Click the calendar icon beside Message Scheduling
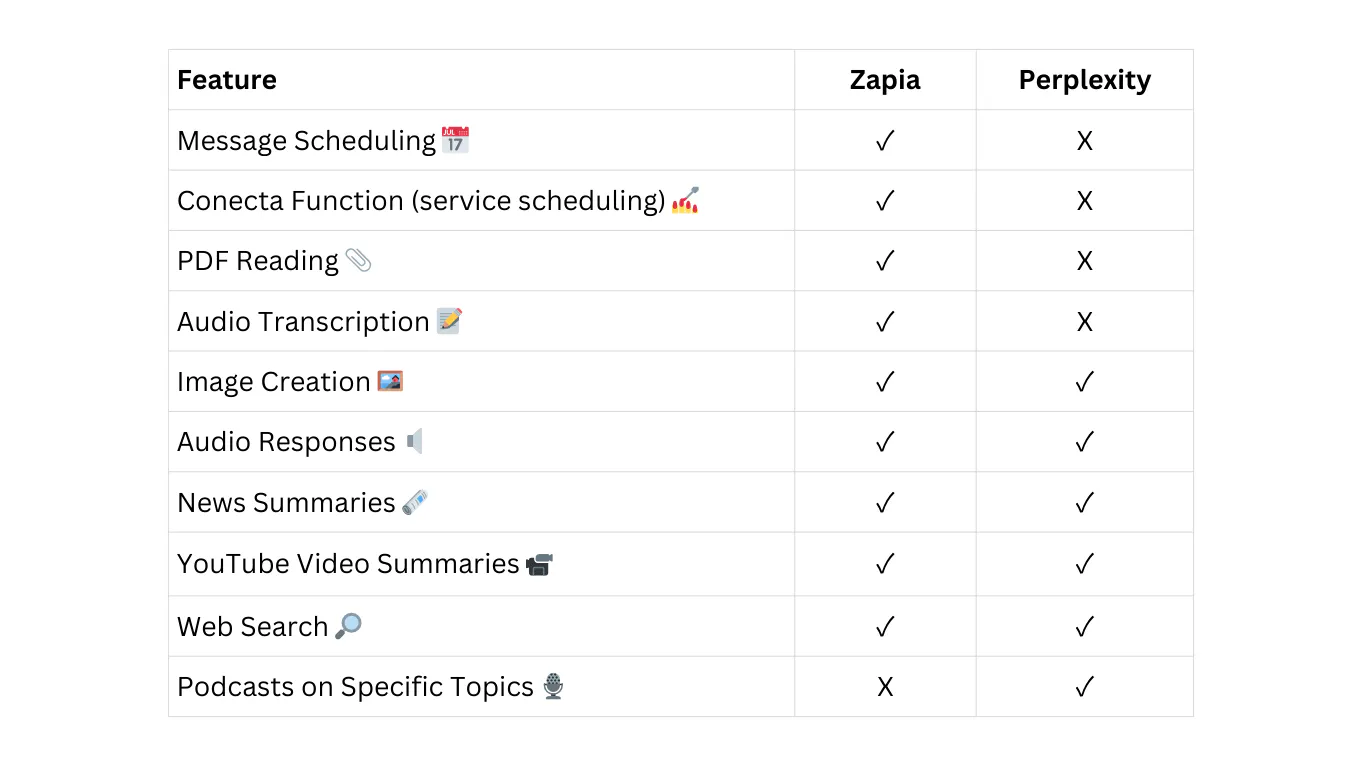1362x766 pixels. 455,140
